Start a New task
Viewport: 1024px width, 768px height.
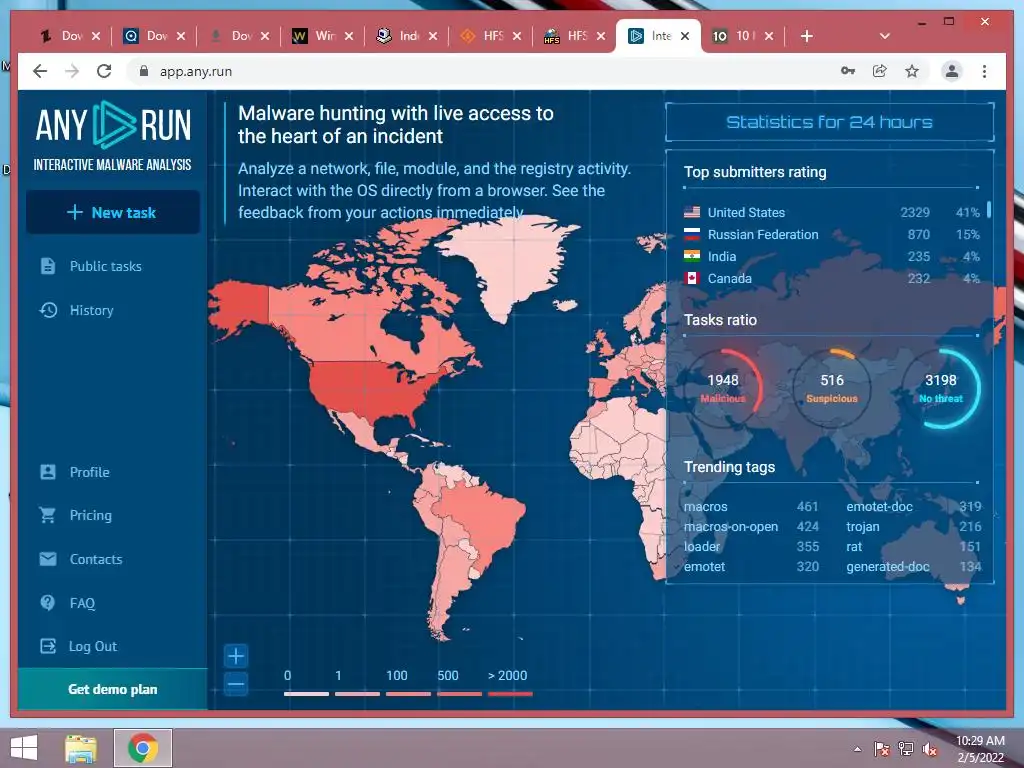click(112, 212)
